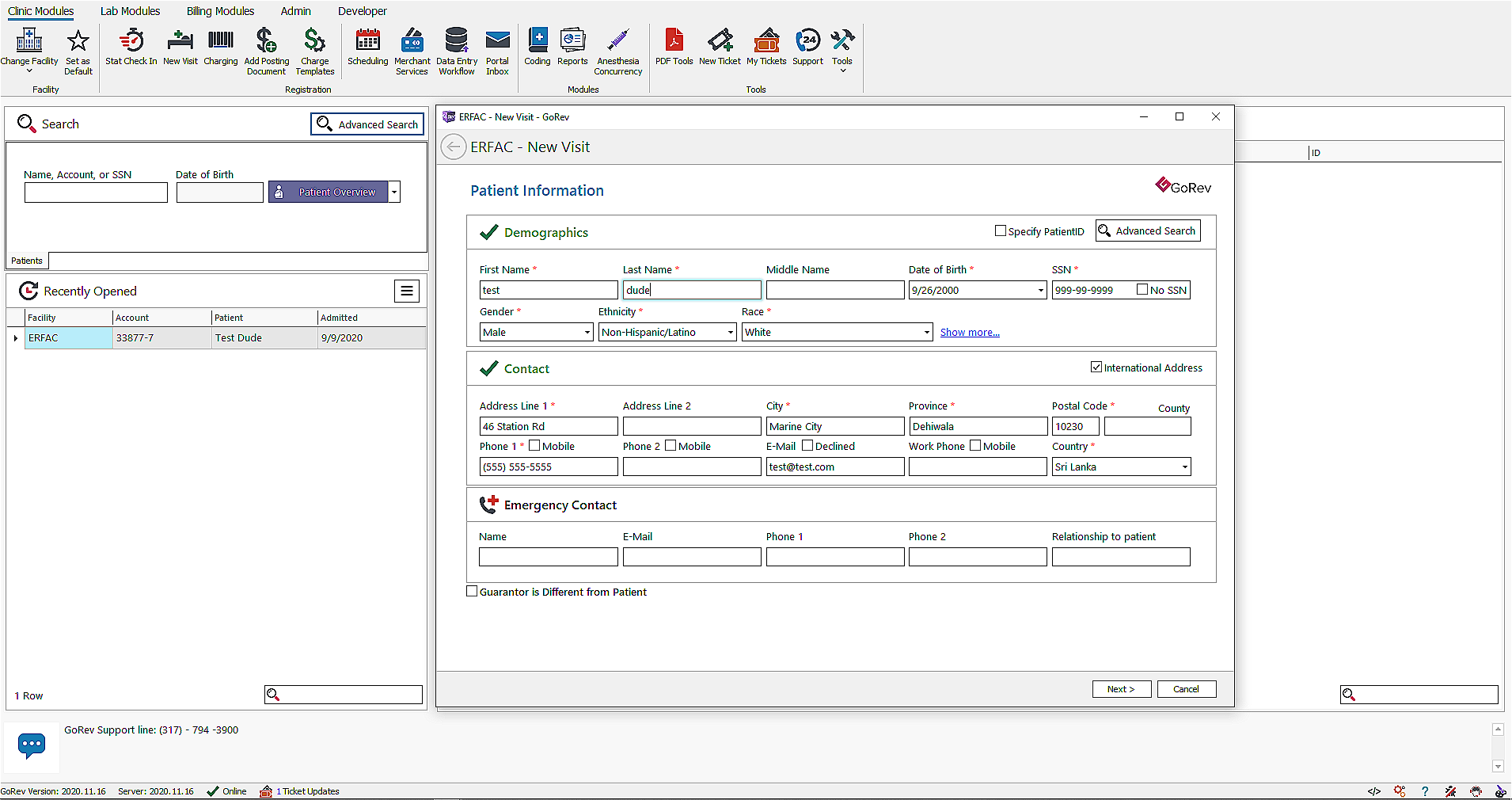The height and width of the screenshot is (800, 1512).
Task: Uncheck the International Address checkbox
Action: pyautogui.click(x=1096, y=367)
